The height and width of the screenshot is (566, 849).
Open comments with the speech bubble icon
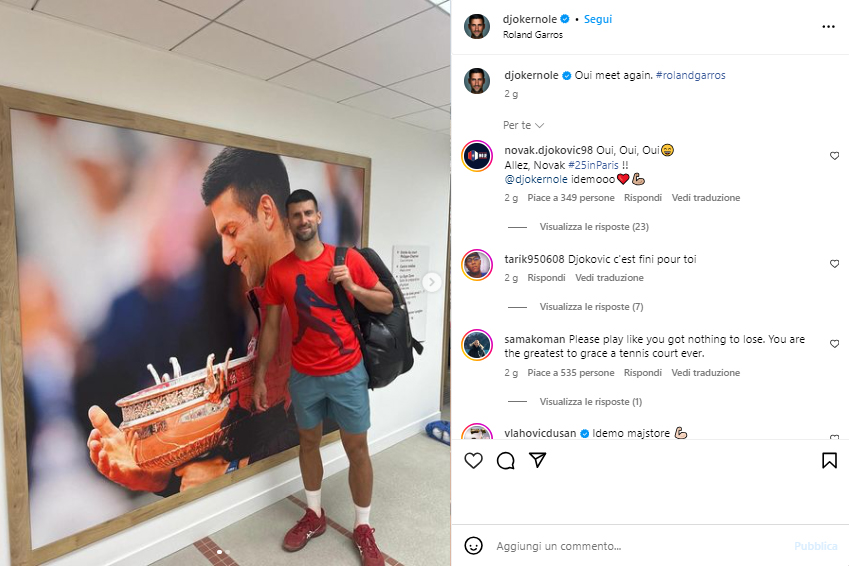pyautogui.click(x=506, y=460)
